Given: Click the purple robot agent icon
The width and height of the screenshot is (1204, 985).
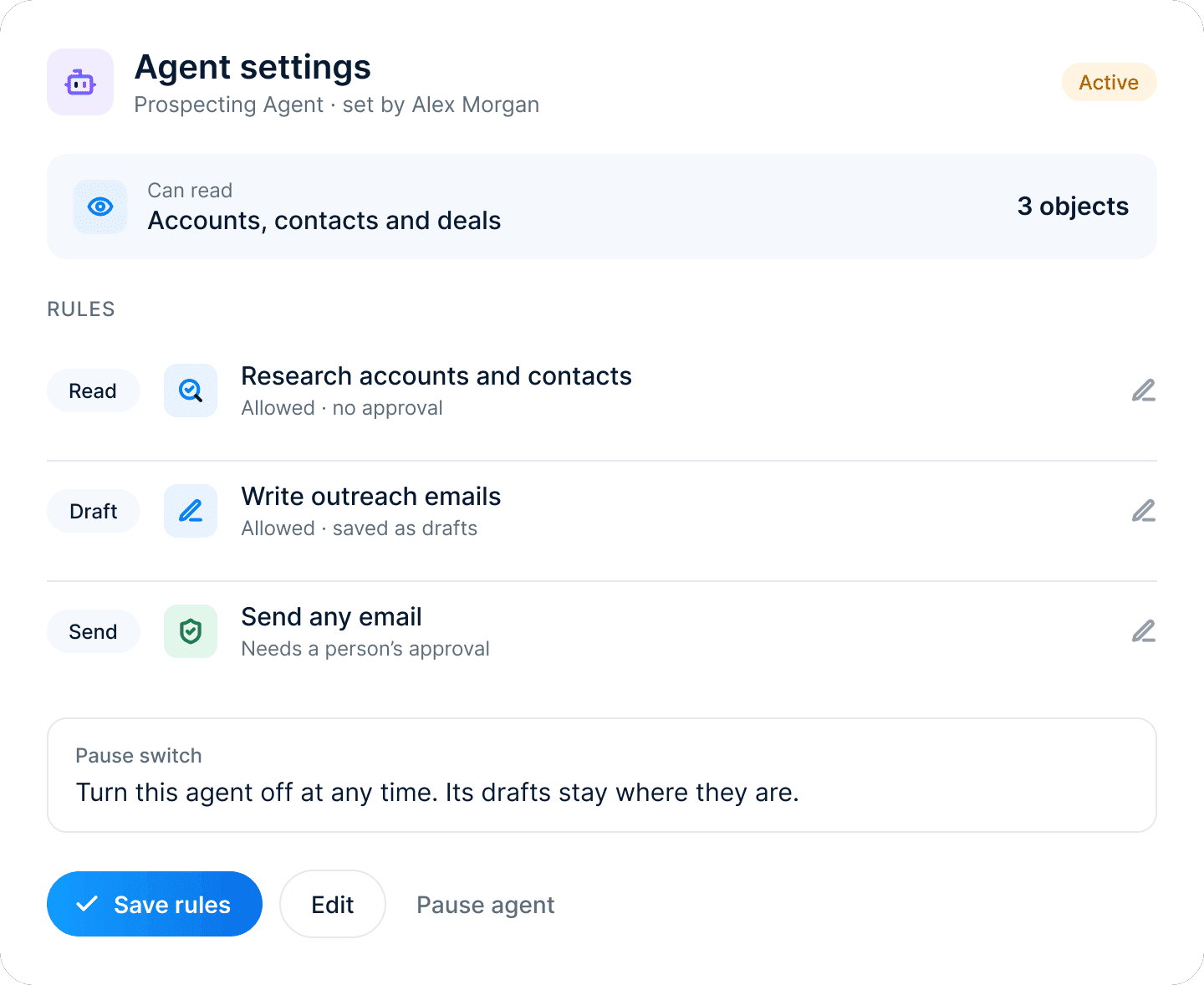Looking at the screenshot, I should 80,82.
